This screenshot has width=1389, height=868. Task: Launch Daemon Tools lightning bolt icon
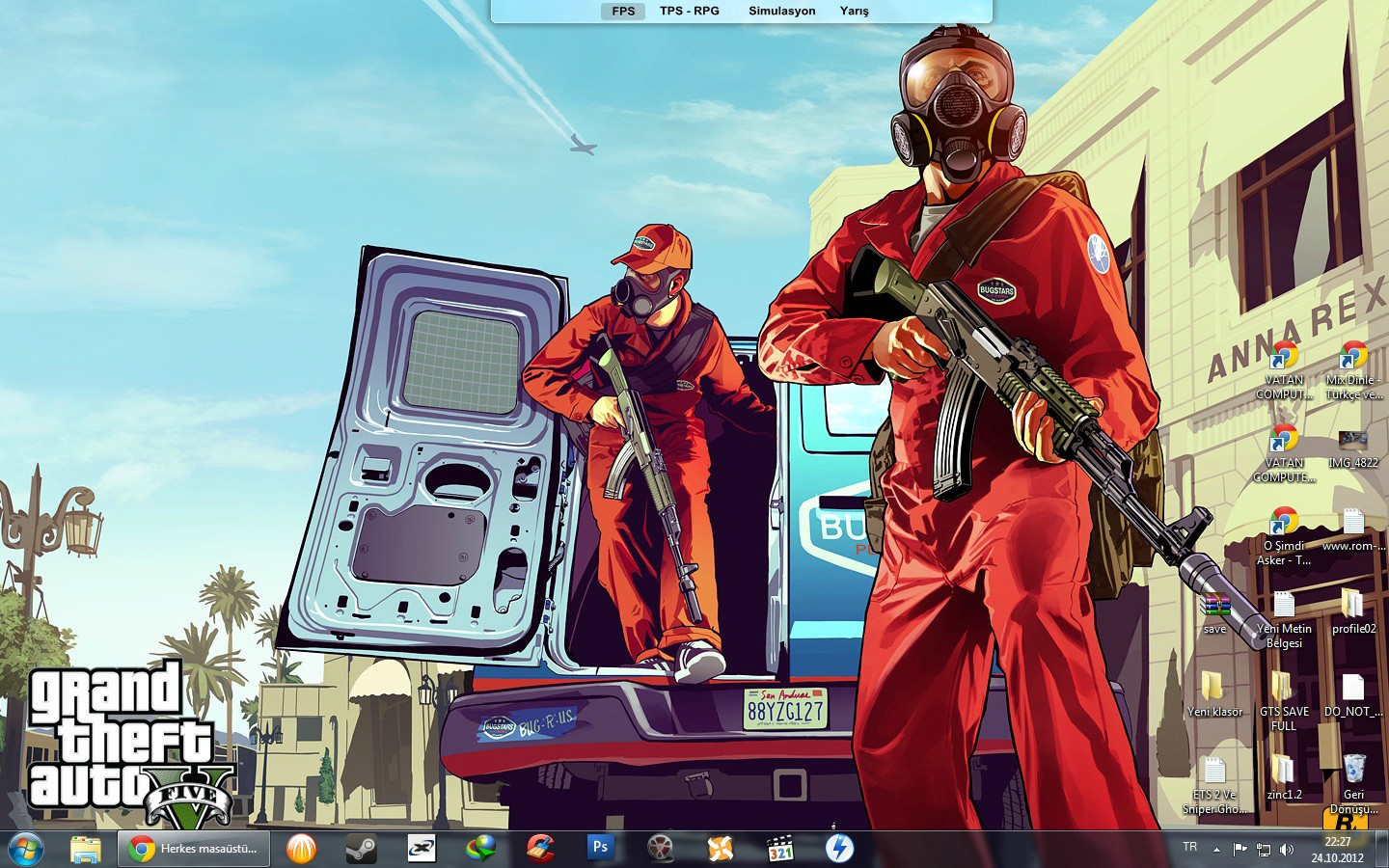(839, 850)
